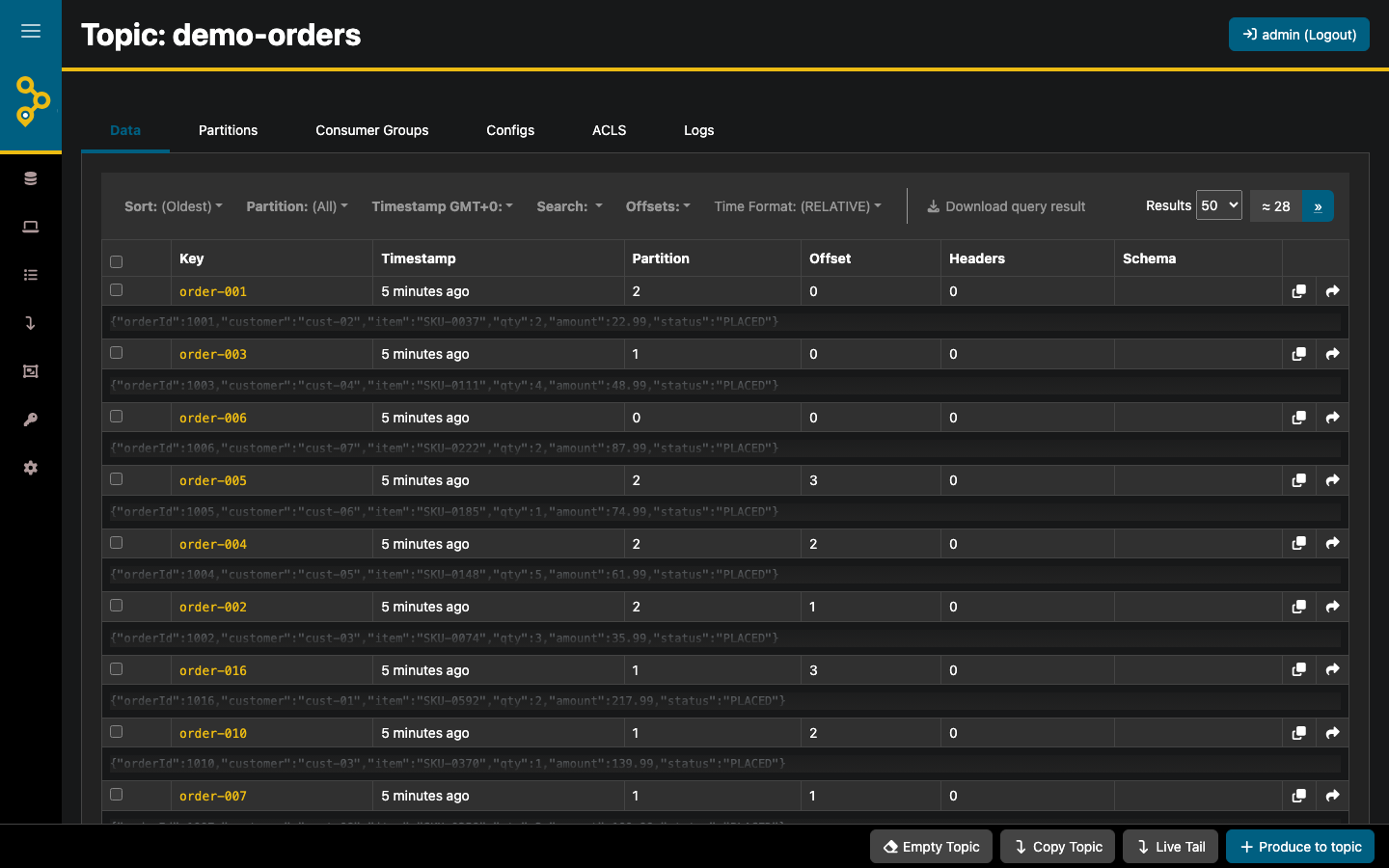Switch to the ACLS tab
Image resolution: width=1389 pixels, height=868 pixels.
pos(610,130)
